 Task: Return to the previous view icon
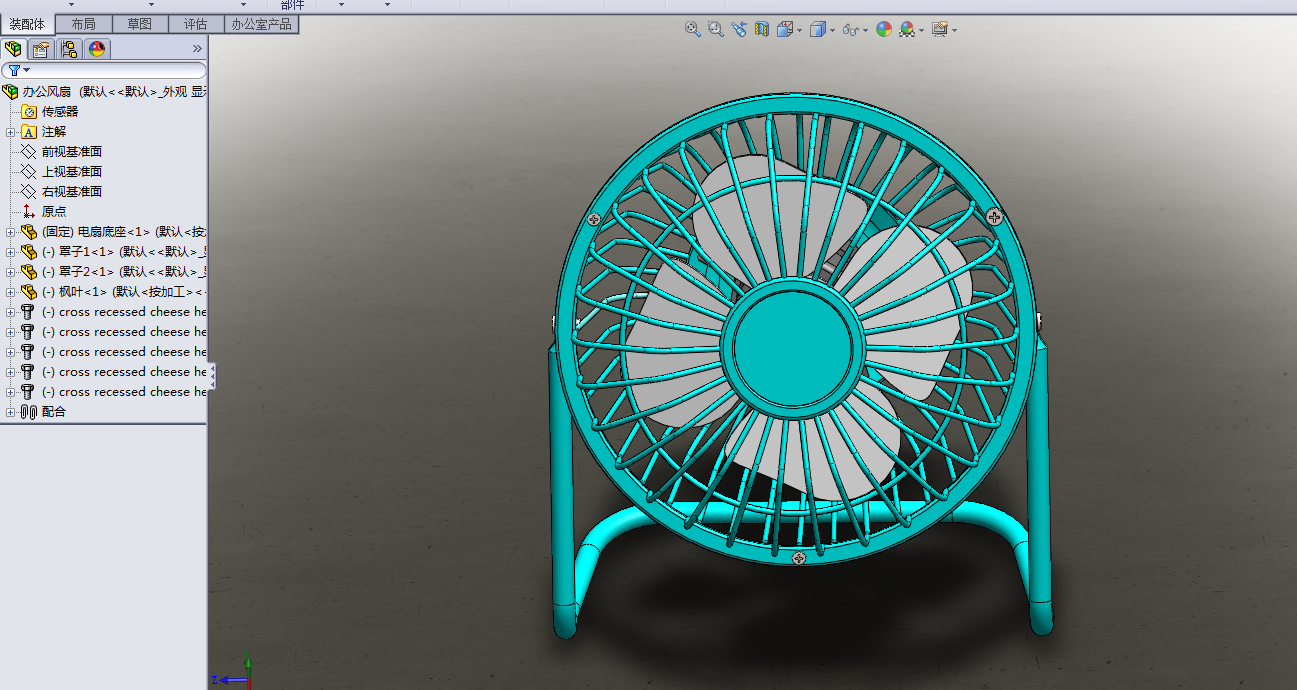tap(739, 30)
